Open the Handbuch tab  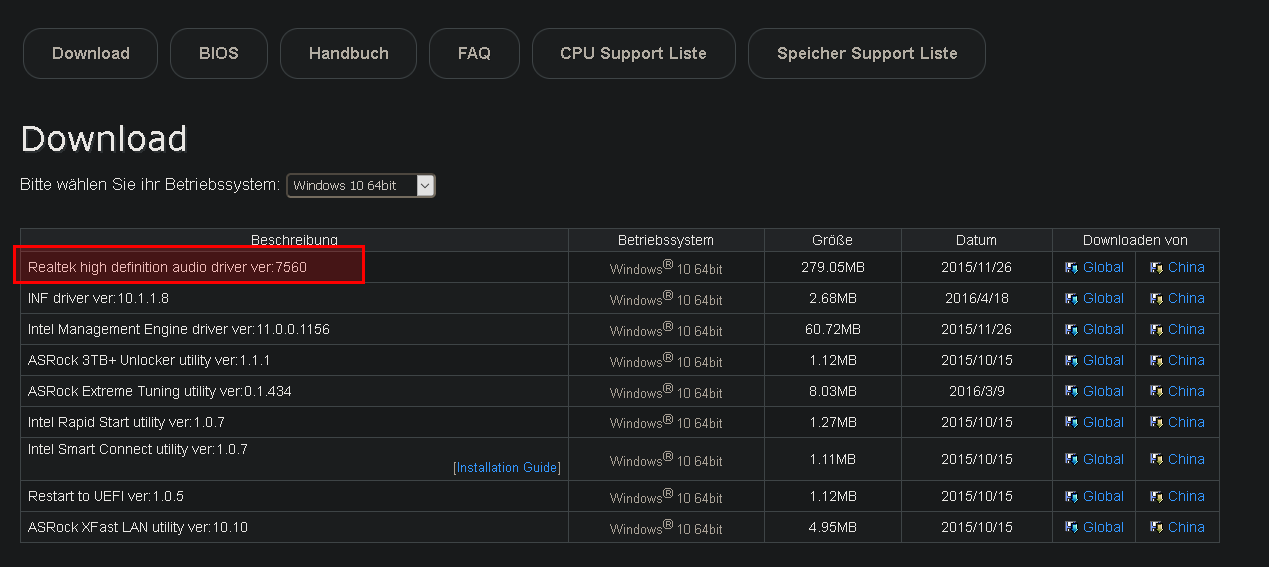pos(348,54)
